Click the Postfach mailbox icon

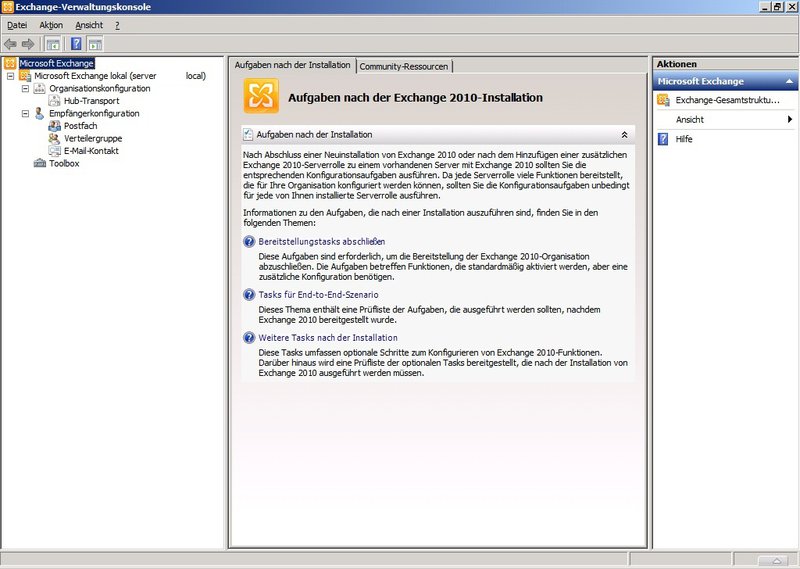click(54, 126)
